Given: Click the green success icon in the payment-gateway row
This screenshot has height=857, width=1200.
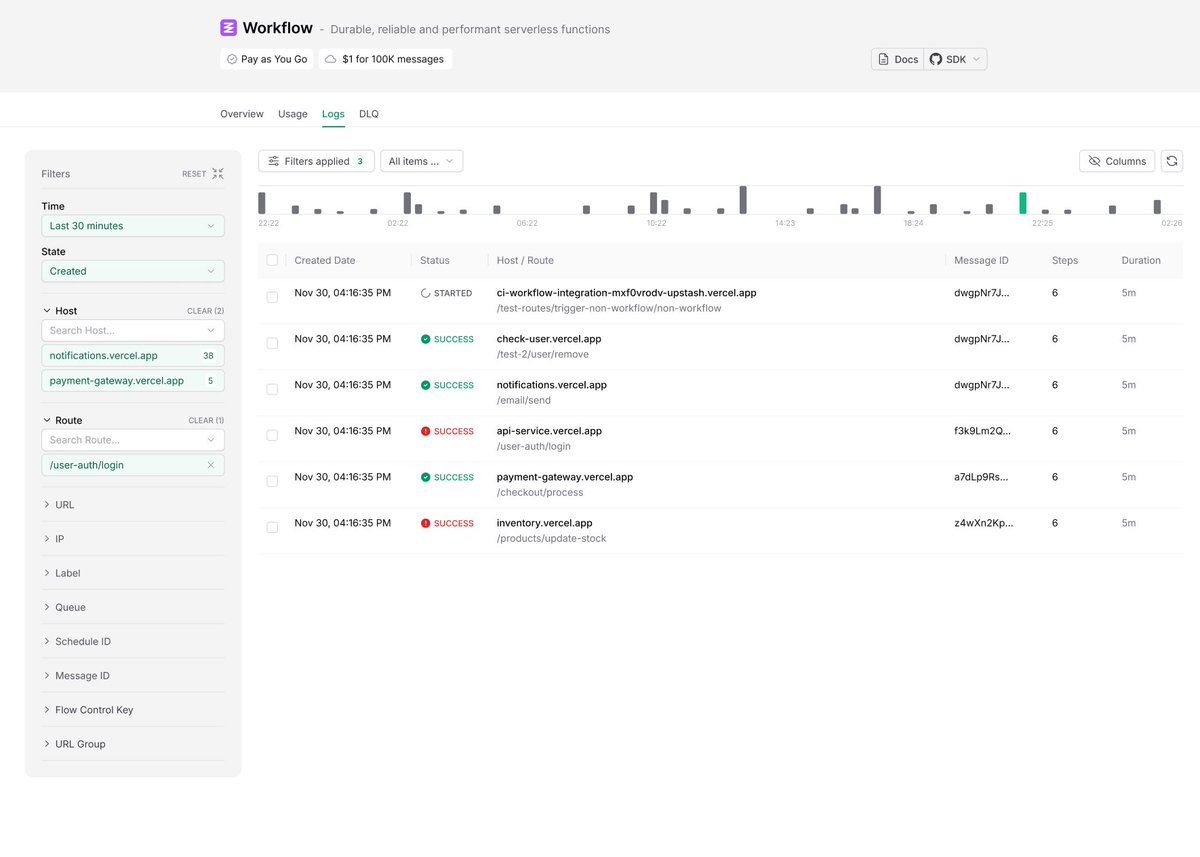Looking at the screenshot, I should 425,477.
